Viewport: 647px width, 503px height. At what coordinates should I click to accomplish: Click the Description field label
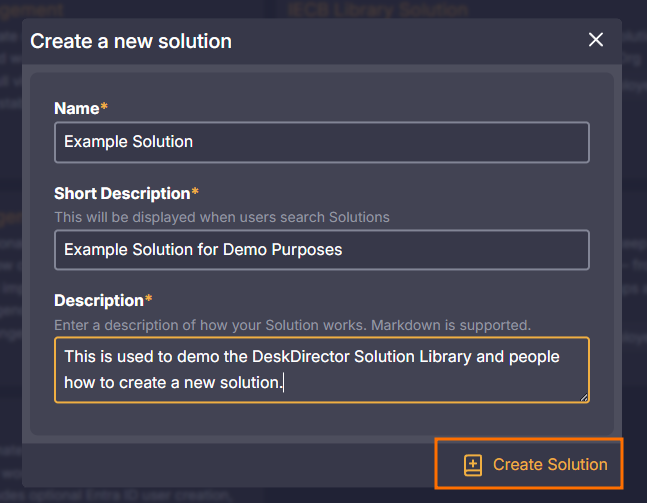99,300
